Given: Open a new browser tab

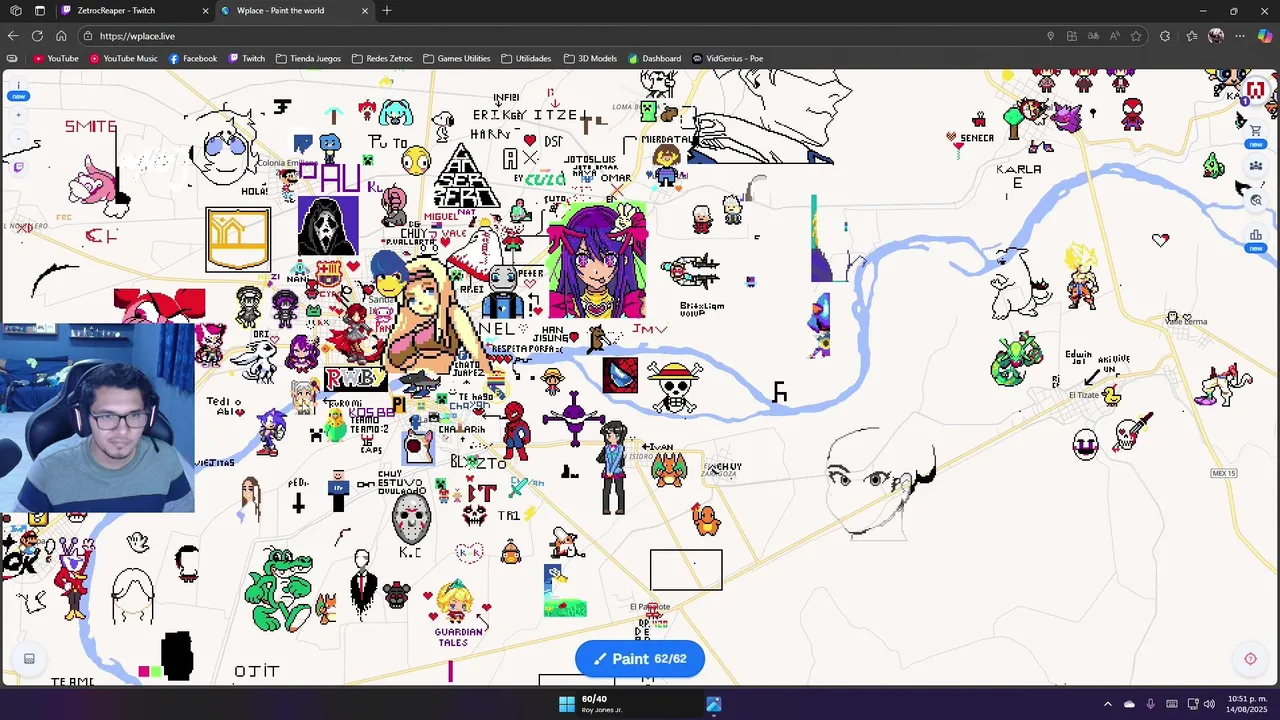Looking at the screenshot, I should tap(387, 11).
